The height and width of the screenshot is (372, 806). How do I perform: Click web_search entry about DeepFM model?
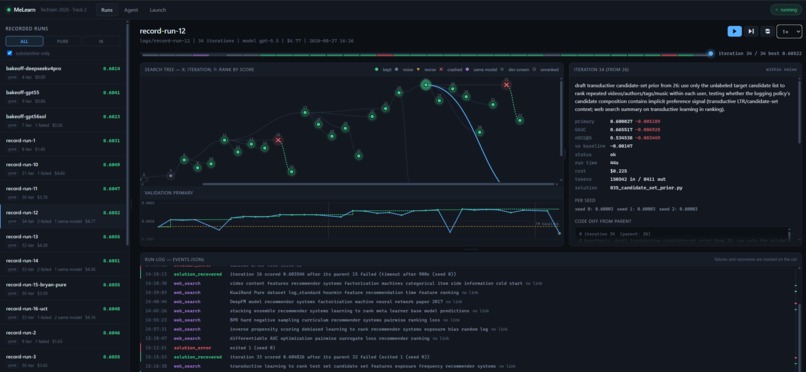point(468,302)
